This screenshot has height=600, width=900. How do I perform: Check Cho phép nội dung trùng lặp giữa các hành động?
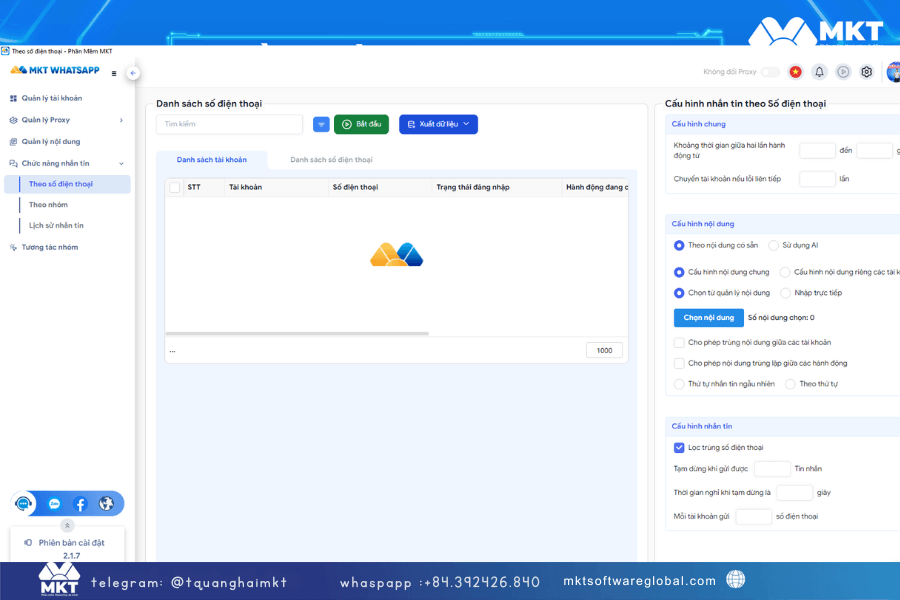click(x=679, y=363)
